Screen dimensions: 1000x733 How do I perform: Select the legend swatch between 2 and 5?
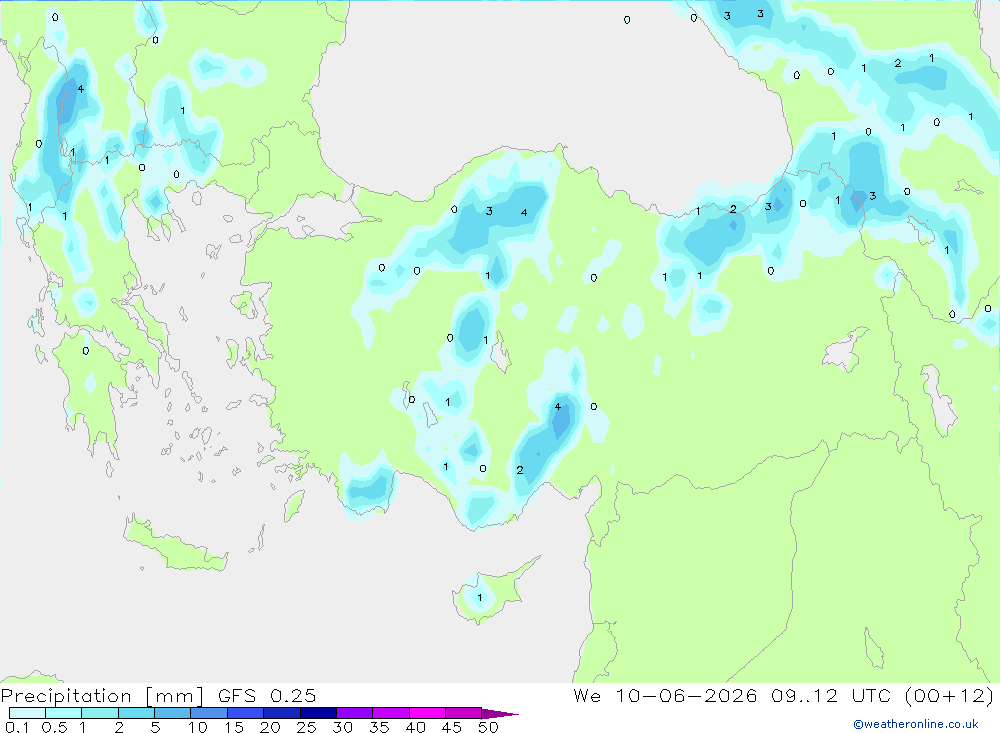pyautogui.click(x=136, y=713)
